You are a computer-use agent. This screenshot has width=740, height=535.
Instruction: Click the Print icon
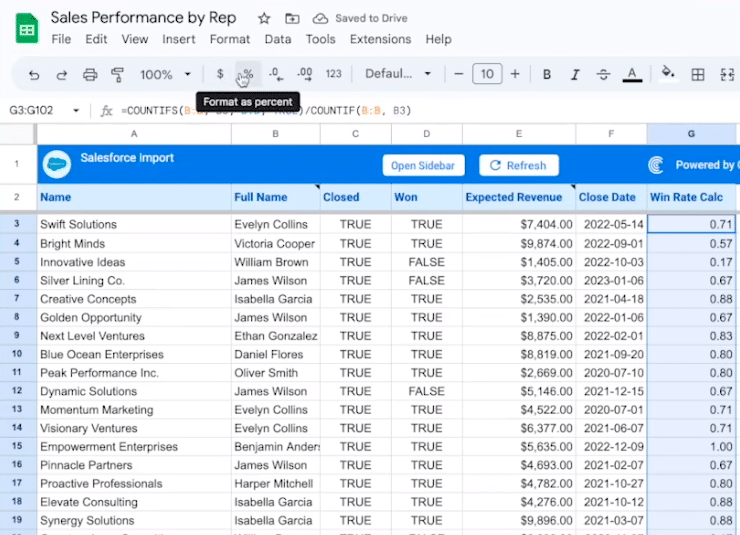90,74
